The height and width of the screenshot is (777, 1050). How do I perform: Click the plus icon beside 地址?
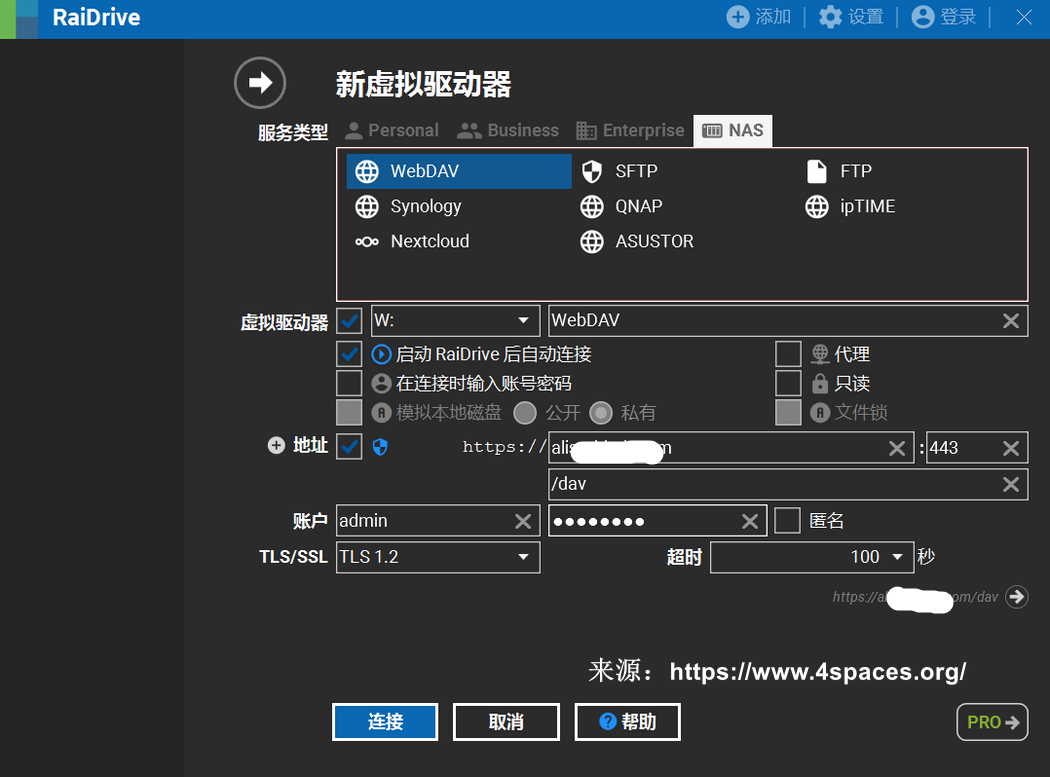(276, 446)
